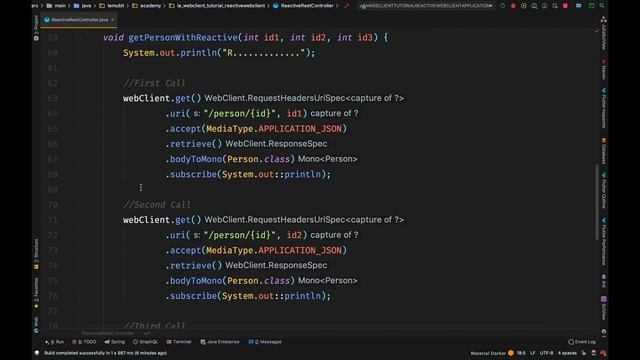Open the Messages tool window
Image resolution: width=640 pixels, height=360 pixels.
tap(265, 342)
